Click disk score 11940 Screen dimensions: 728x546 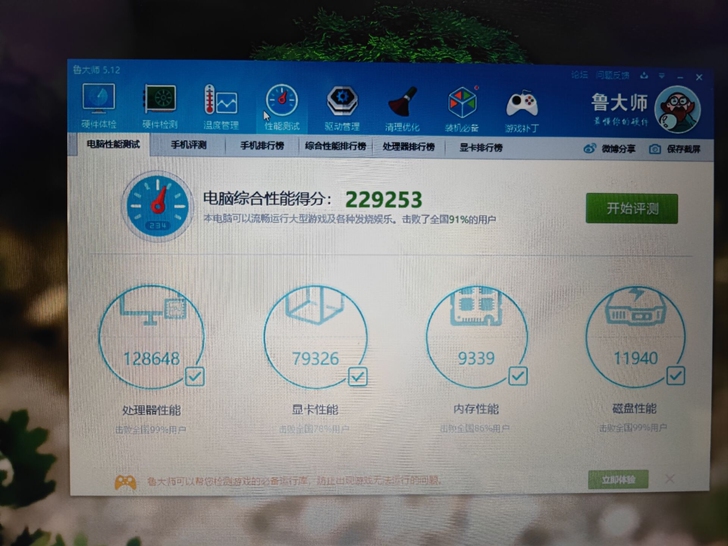(636, 358)
